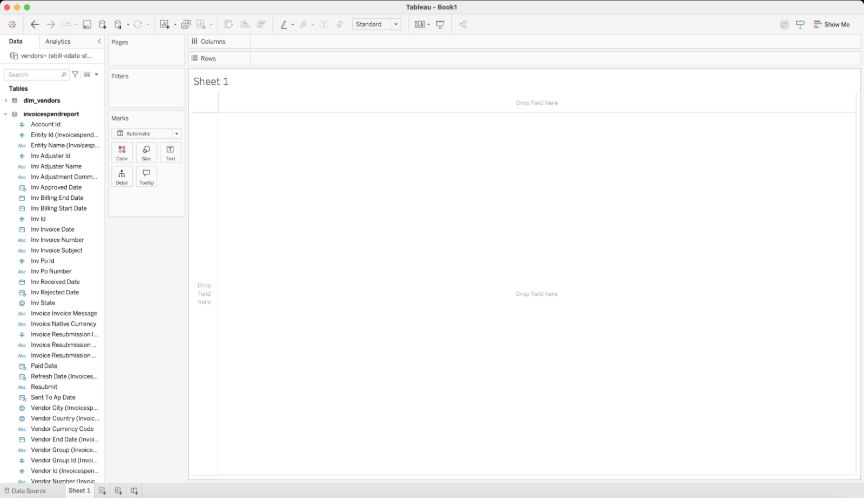
Task: Switch to the Analytics tab
Action: click(58, 41)
